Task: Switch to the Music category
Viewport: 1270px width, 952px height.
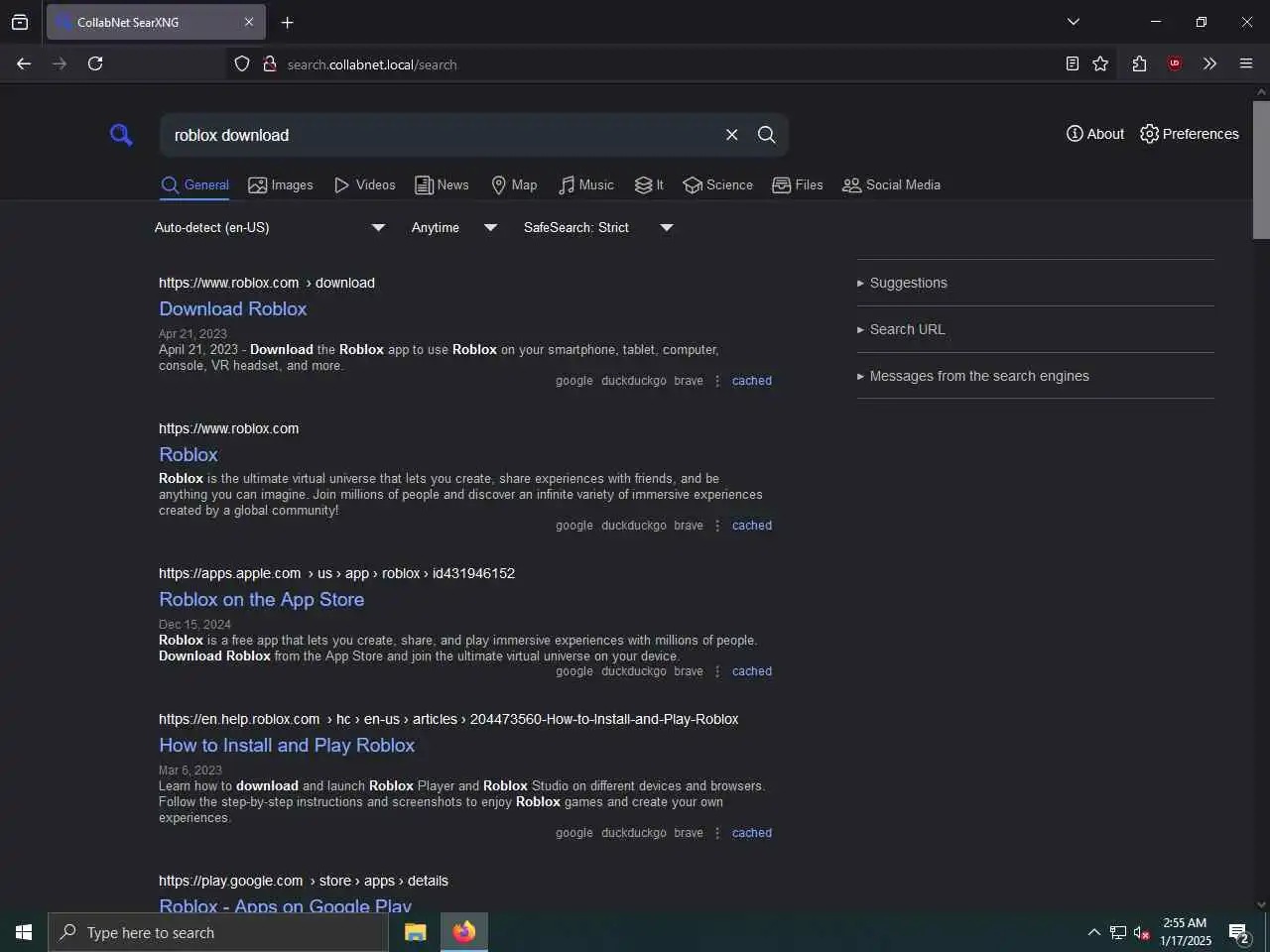Action: pos(585,185)
